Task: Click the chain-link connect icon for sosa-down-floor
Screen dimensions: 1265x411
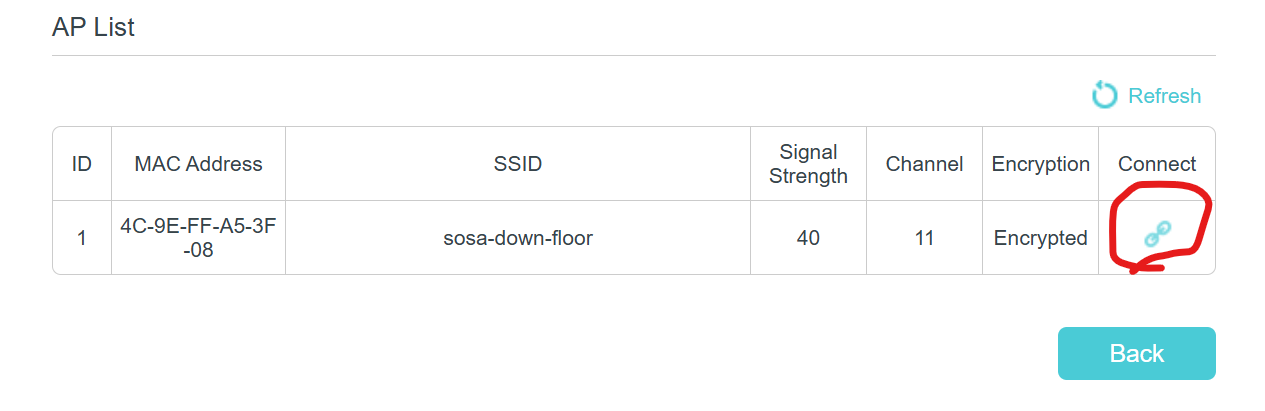Action: [x=1157, y=235]
